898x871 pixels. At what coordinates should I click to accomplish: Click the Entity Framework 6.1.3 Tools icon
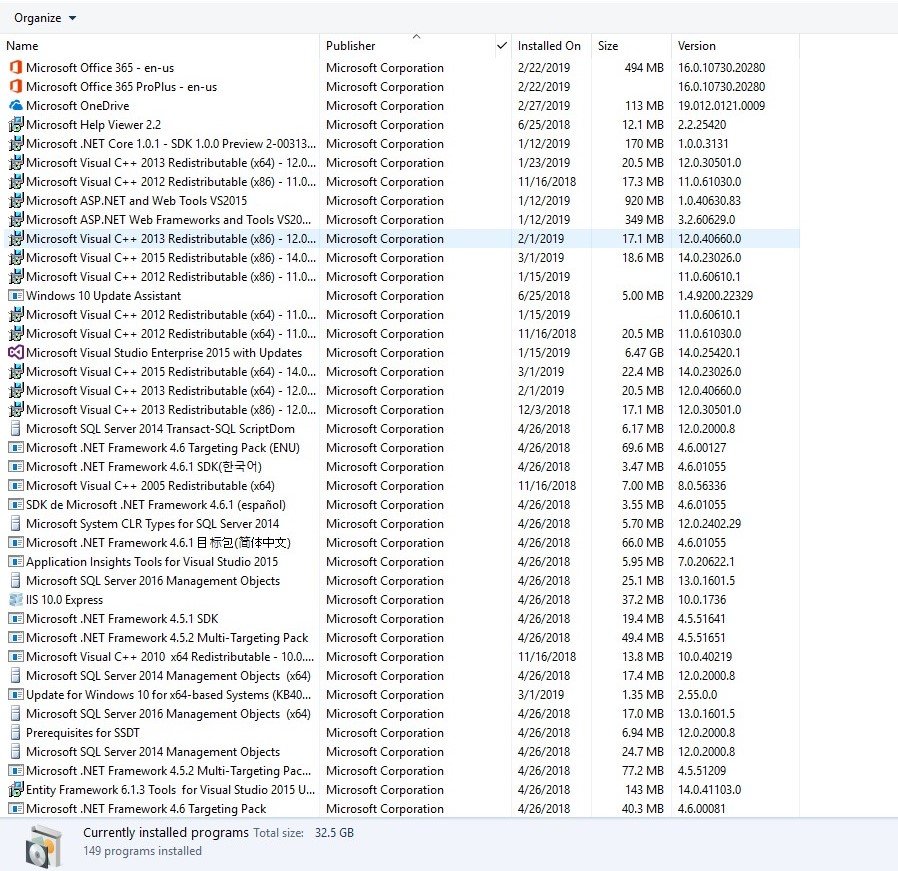16,790
